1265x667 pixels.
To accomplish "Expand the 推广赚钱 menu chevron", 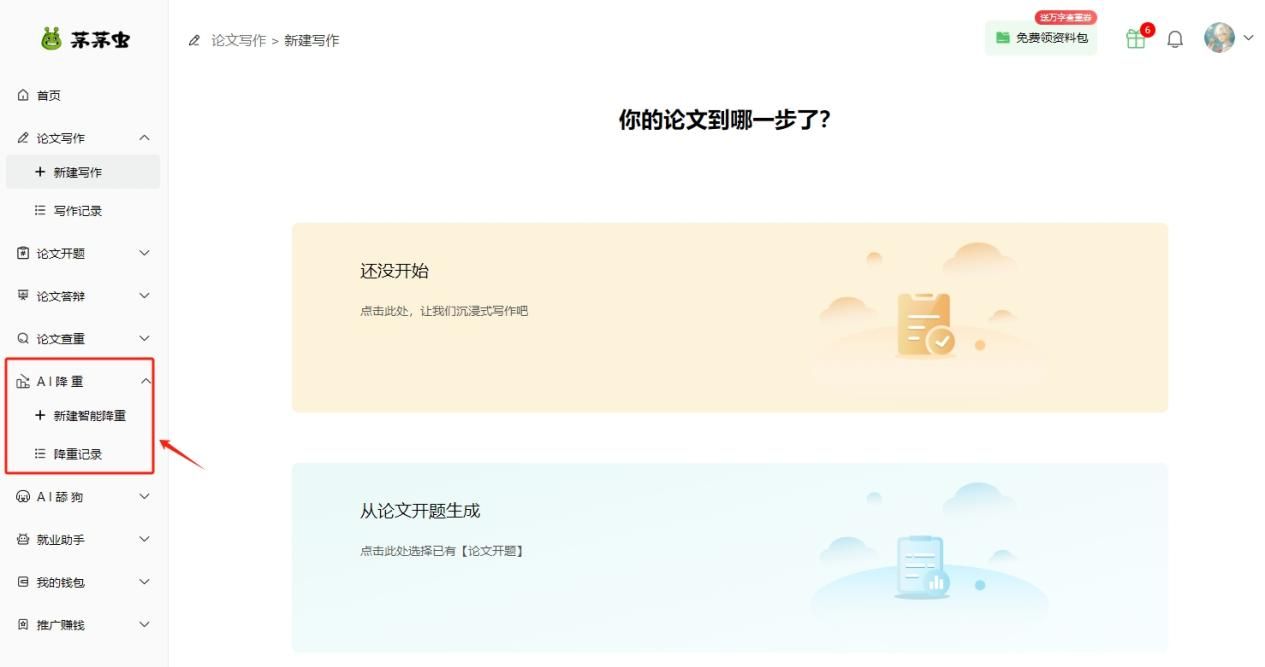I will pos(144,625).
